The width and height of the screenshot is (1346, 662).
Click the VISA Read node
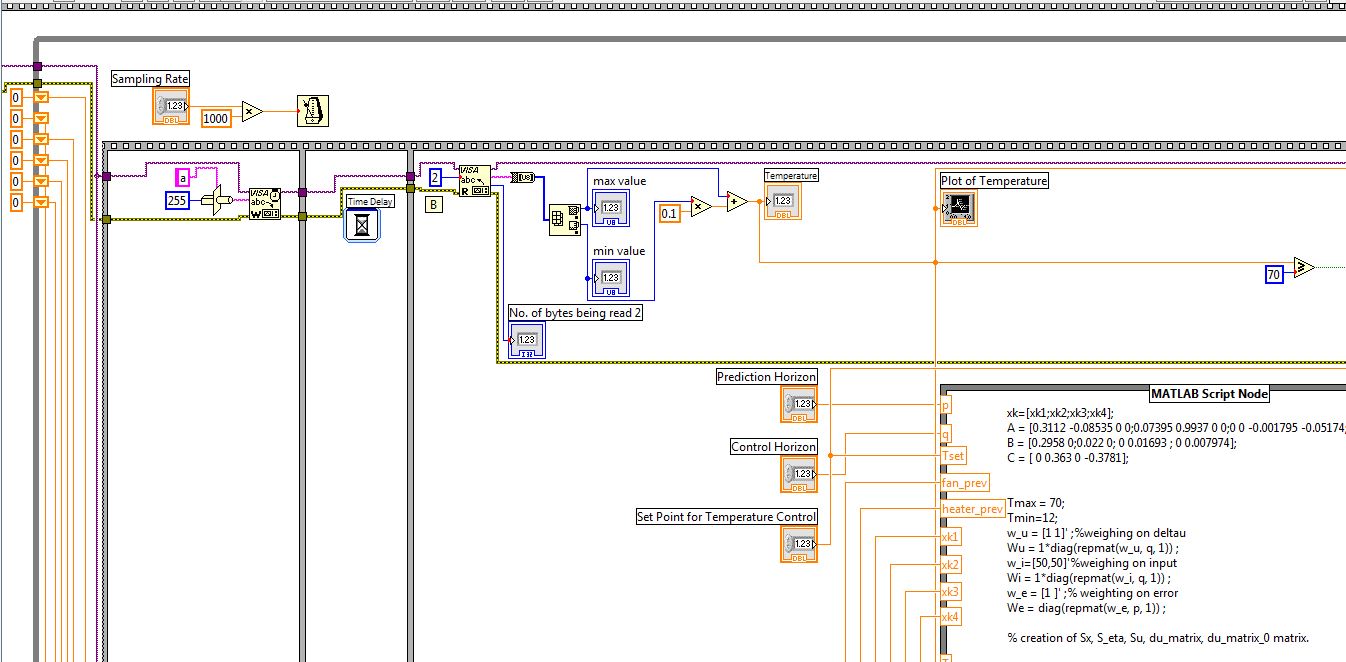tap(474, 181)
